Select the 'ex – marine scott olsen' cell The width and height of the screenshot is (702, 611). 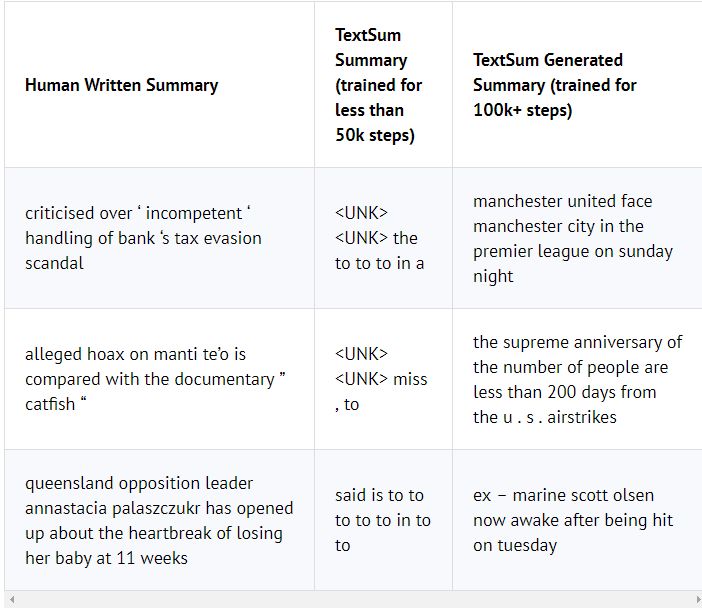pos(573,520)
